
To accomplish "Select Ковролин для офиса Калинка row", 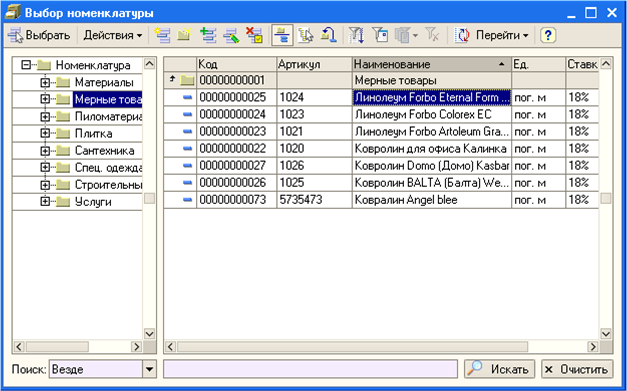I will (381, 149).
